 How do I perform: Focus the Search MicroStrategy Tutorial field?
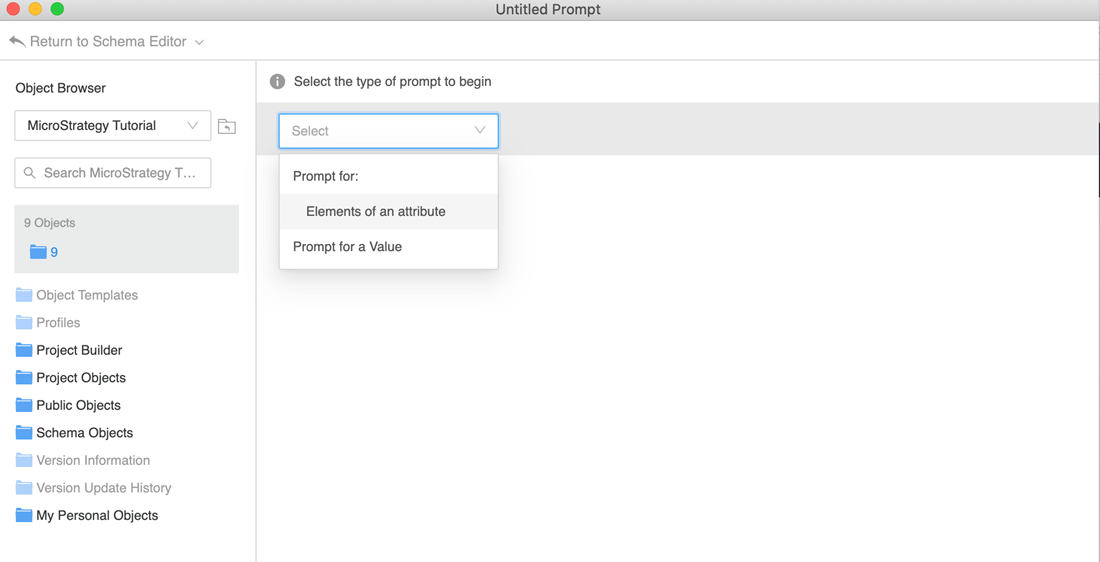[x=120, y=173]
